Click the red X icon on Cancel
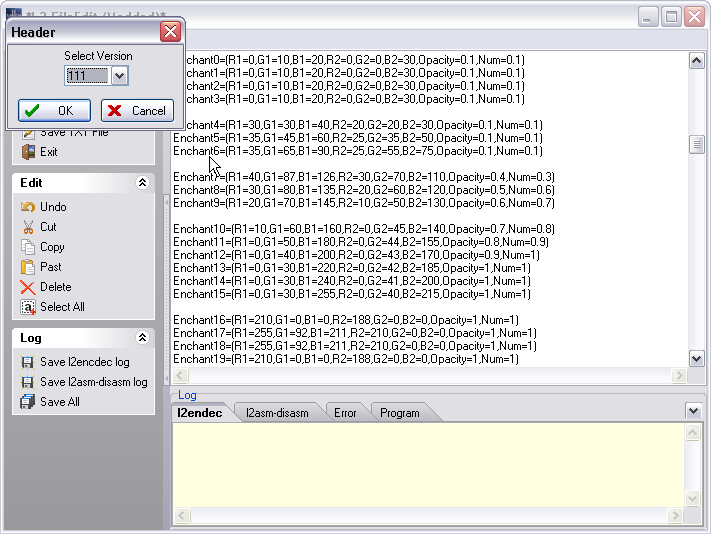Screen dimensions: 711x534 (115, 111)
